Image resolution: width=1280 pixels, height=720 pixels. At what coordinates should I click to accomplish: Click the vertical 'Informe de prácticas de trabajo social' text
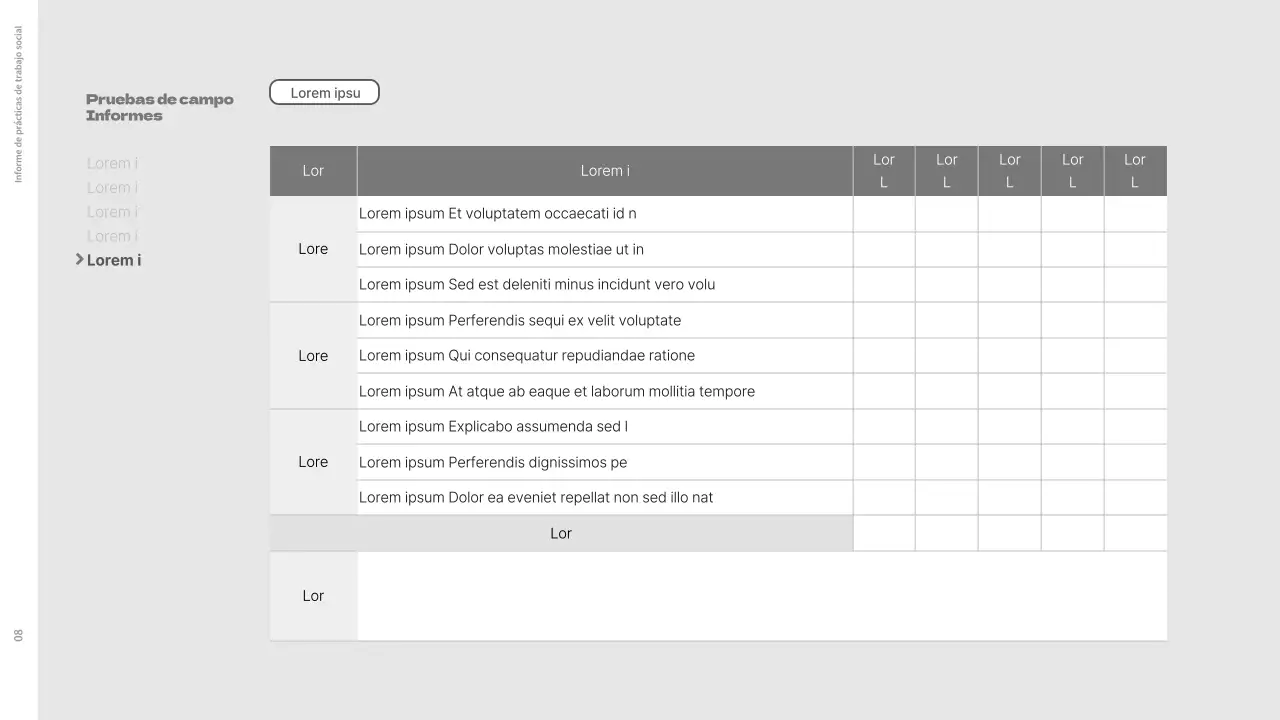tap(18, 105)
